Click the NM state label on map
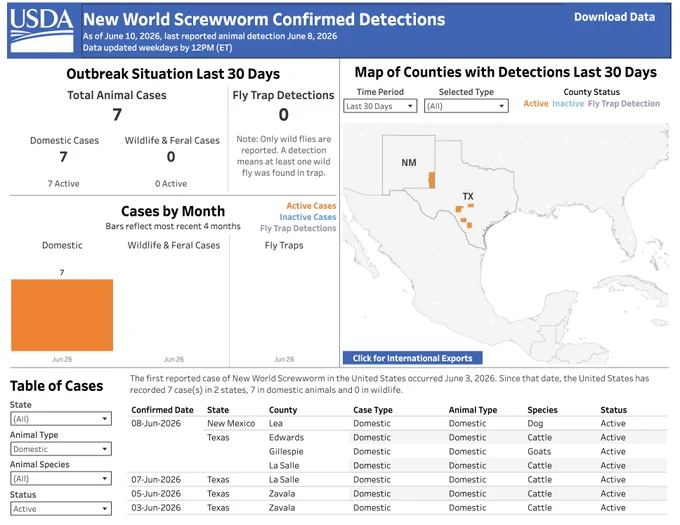Image resolution: width=680 pixels, height=525 pixels. (409, 163)
